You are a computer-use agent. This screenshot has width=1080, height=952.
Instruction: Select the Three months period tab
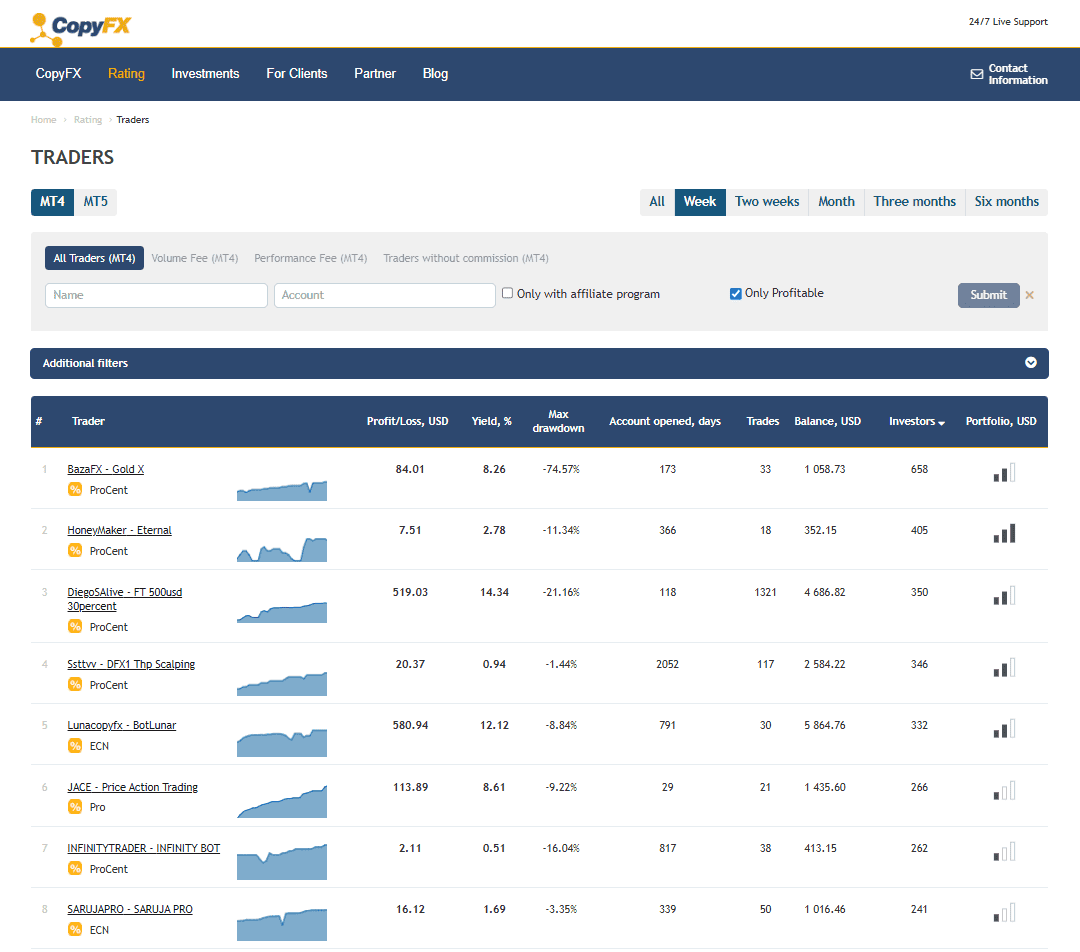[915, 202]
